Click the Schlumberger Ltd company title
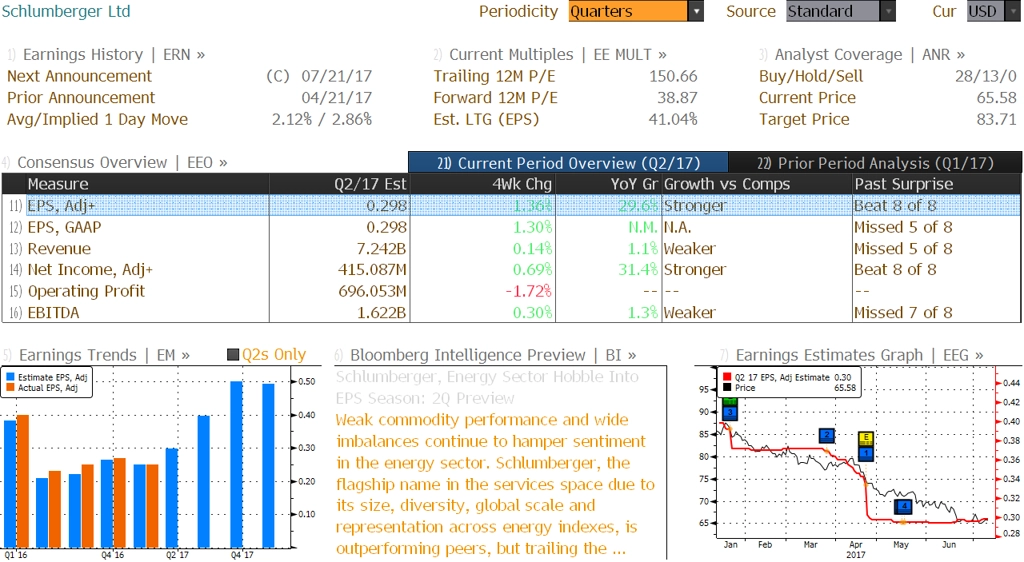This screenshot has height=562, width=1024. tap(66, 11)
